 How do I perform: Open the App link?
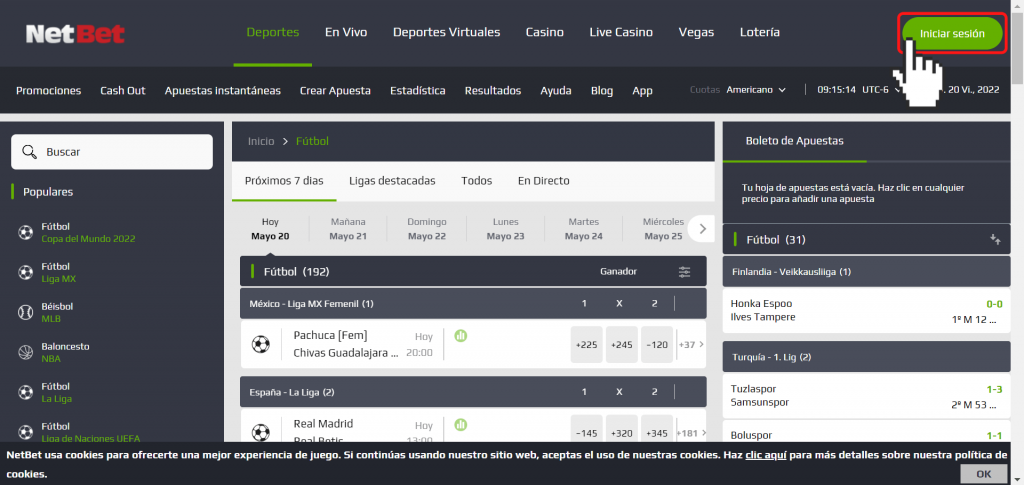643,91
